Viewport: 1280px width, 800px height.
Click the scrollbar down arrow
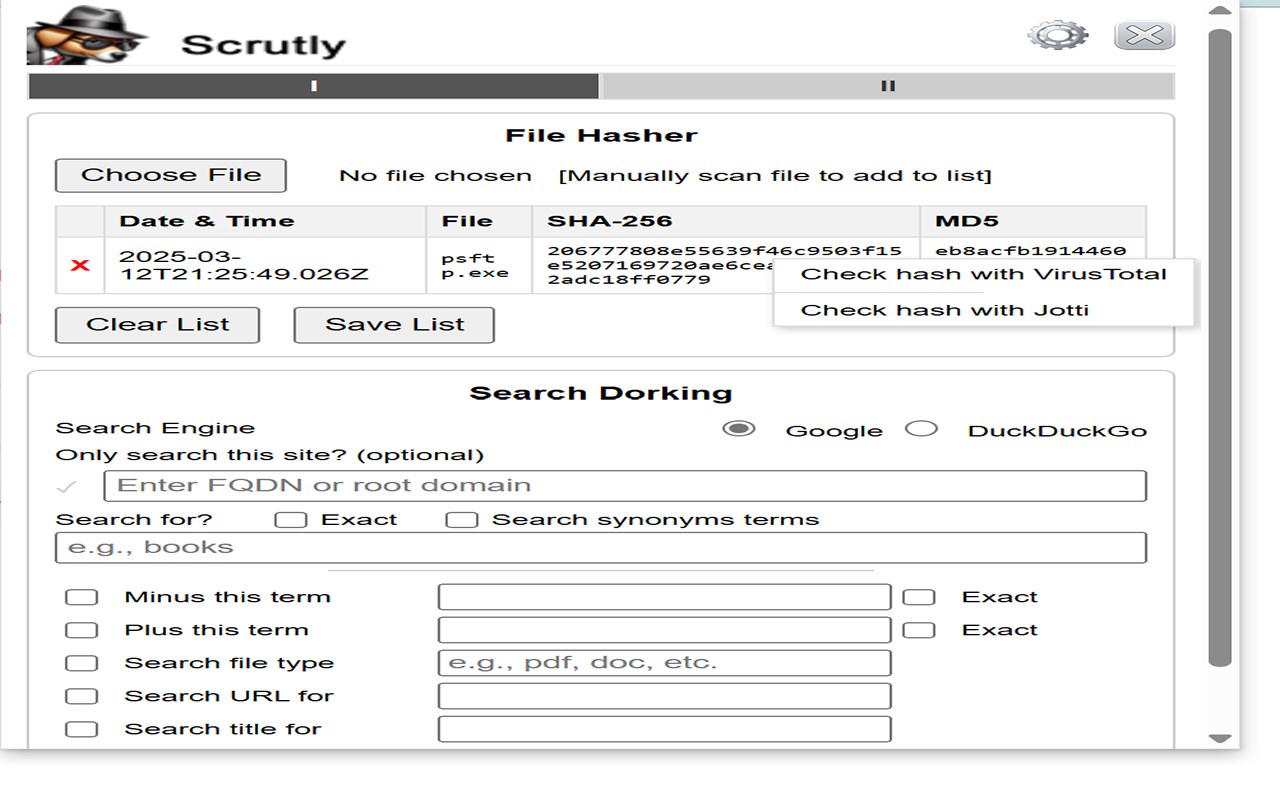[1219, 738]
